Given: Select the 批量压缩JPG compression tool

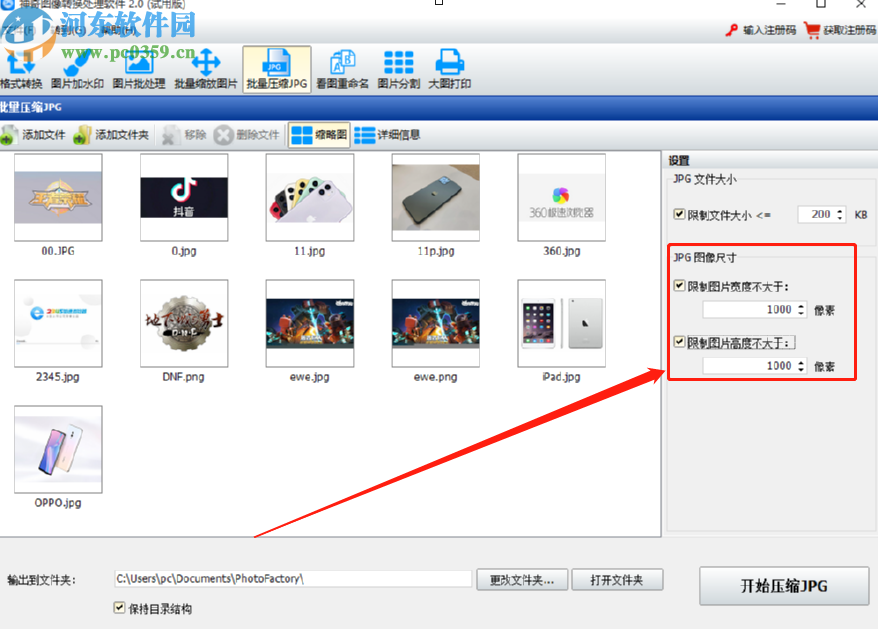Looking at the screenshot, I should click(x=276, y=68).
